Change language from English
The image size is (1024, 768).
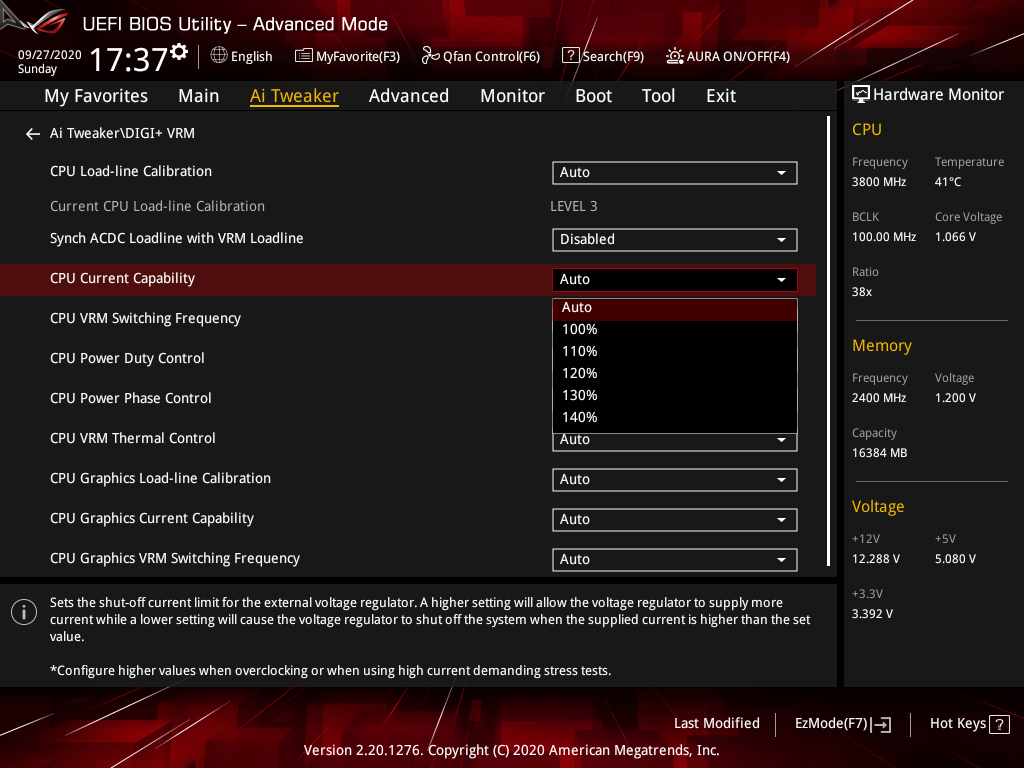(251, 57)
